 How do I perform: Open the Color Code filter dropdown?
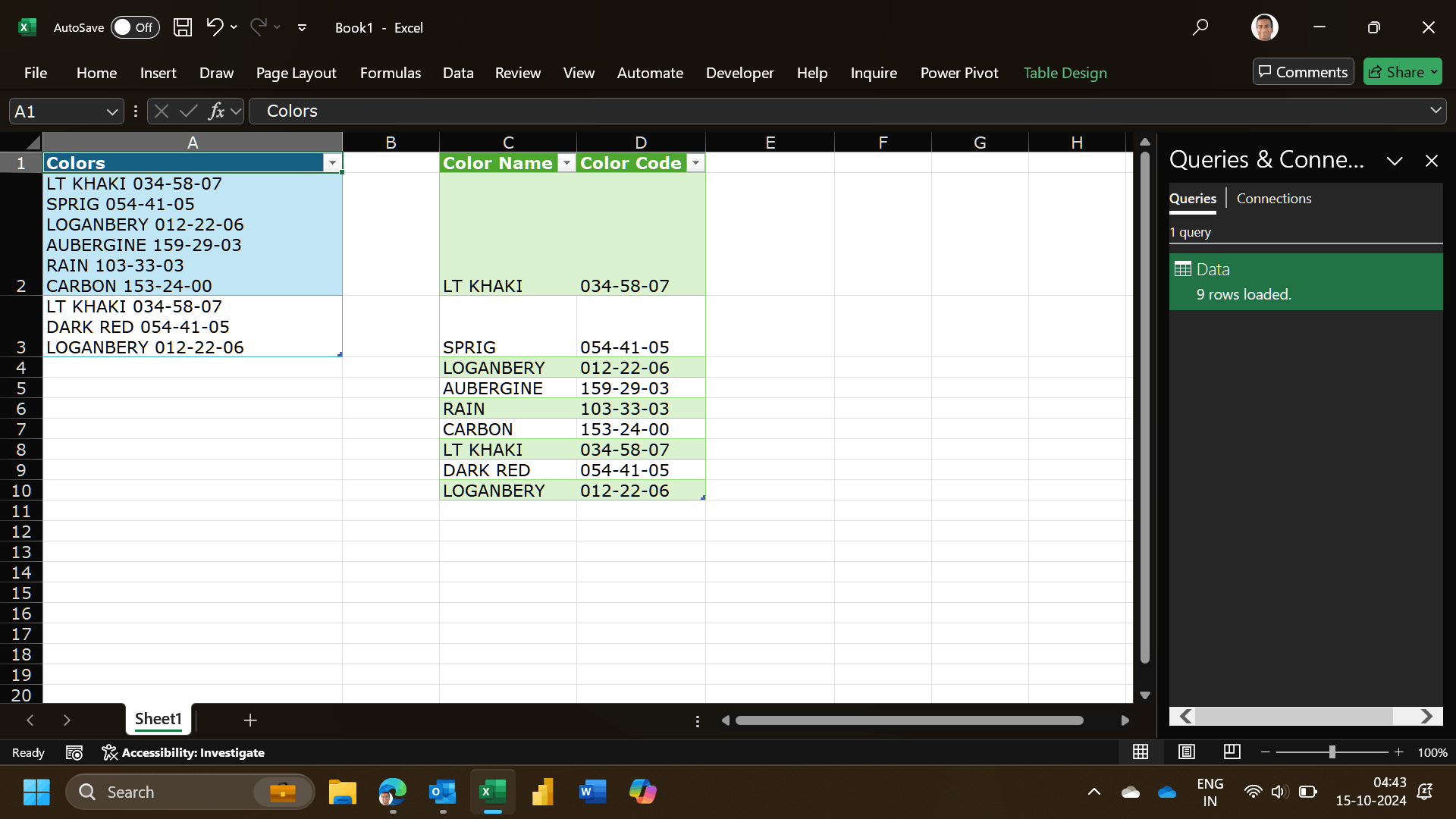[x=695, y=163]
